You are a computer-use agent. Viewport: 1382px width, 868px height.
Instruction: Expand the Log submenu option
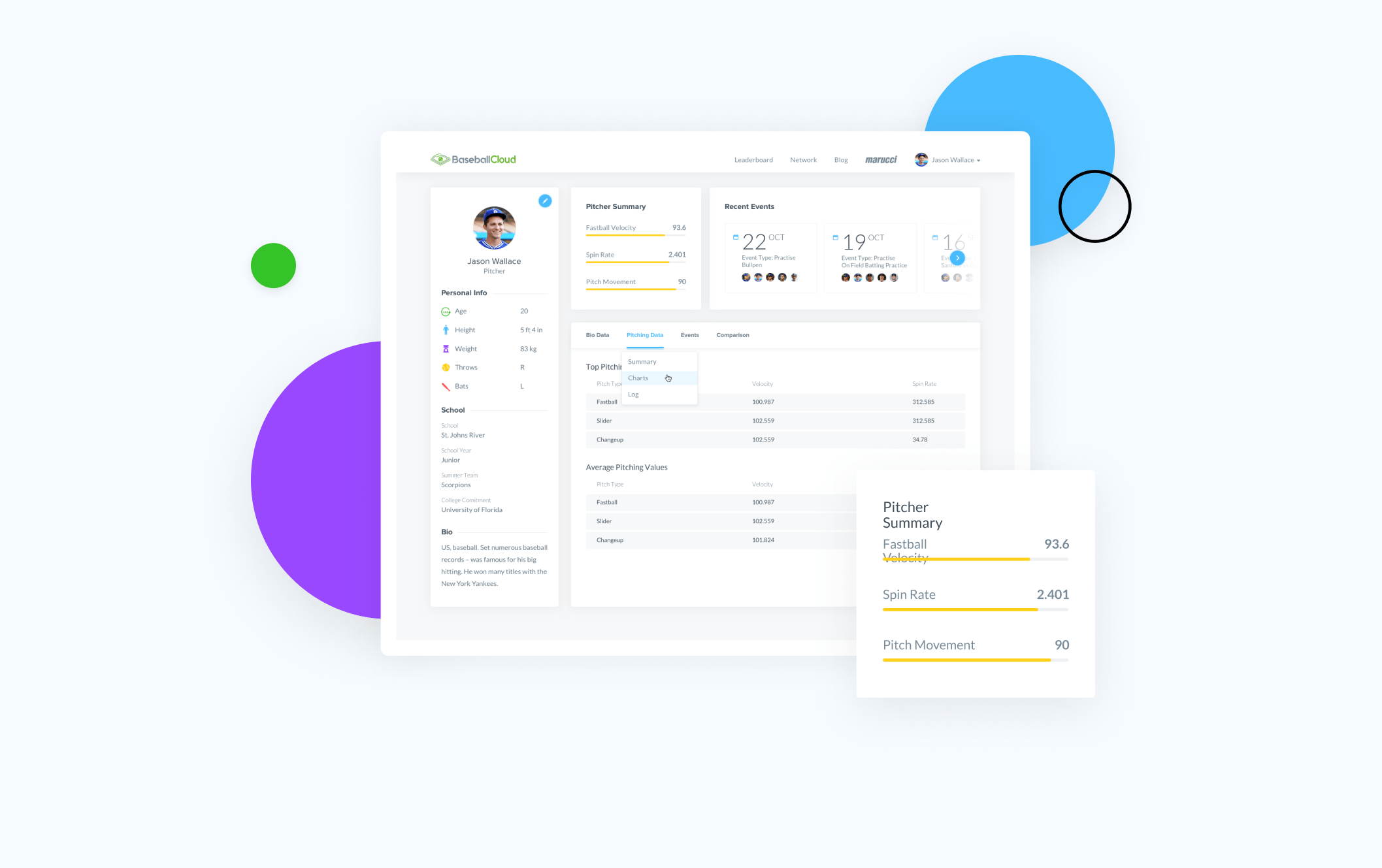(x=634, y=392)
